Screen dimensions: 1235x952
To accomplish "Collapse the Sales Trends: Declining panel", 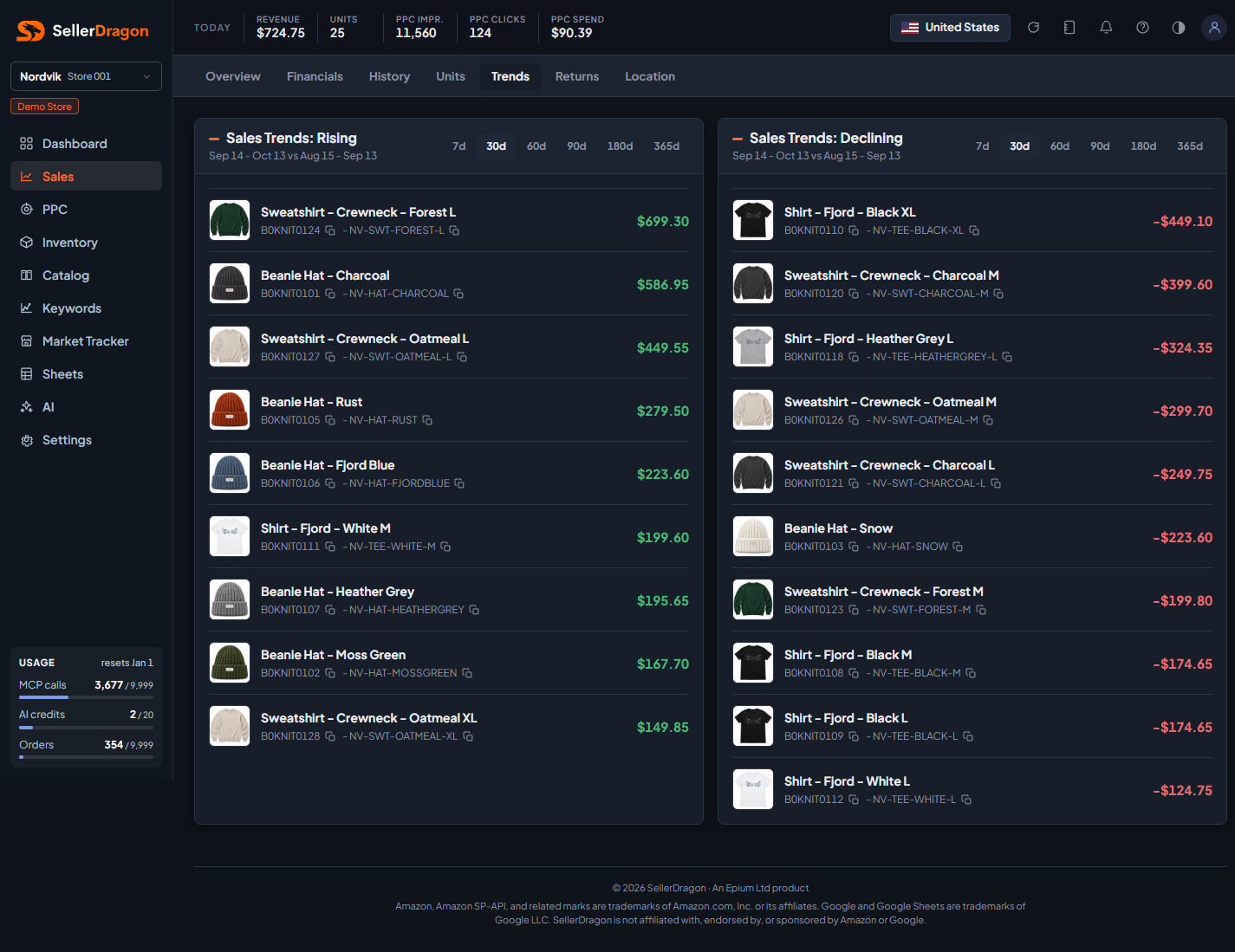I will pos(738,139).
